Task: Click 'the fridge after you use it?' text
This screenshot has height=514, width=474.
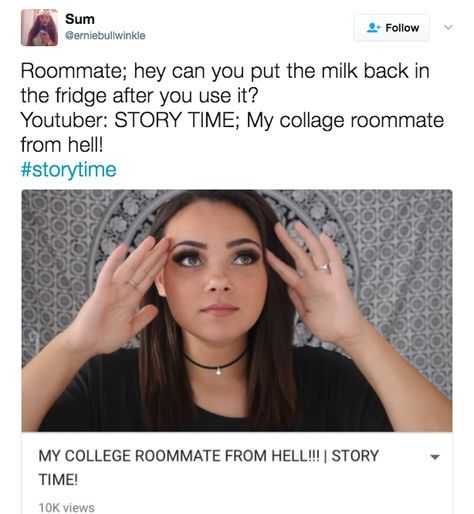Action: coord(139,96)
